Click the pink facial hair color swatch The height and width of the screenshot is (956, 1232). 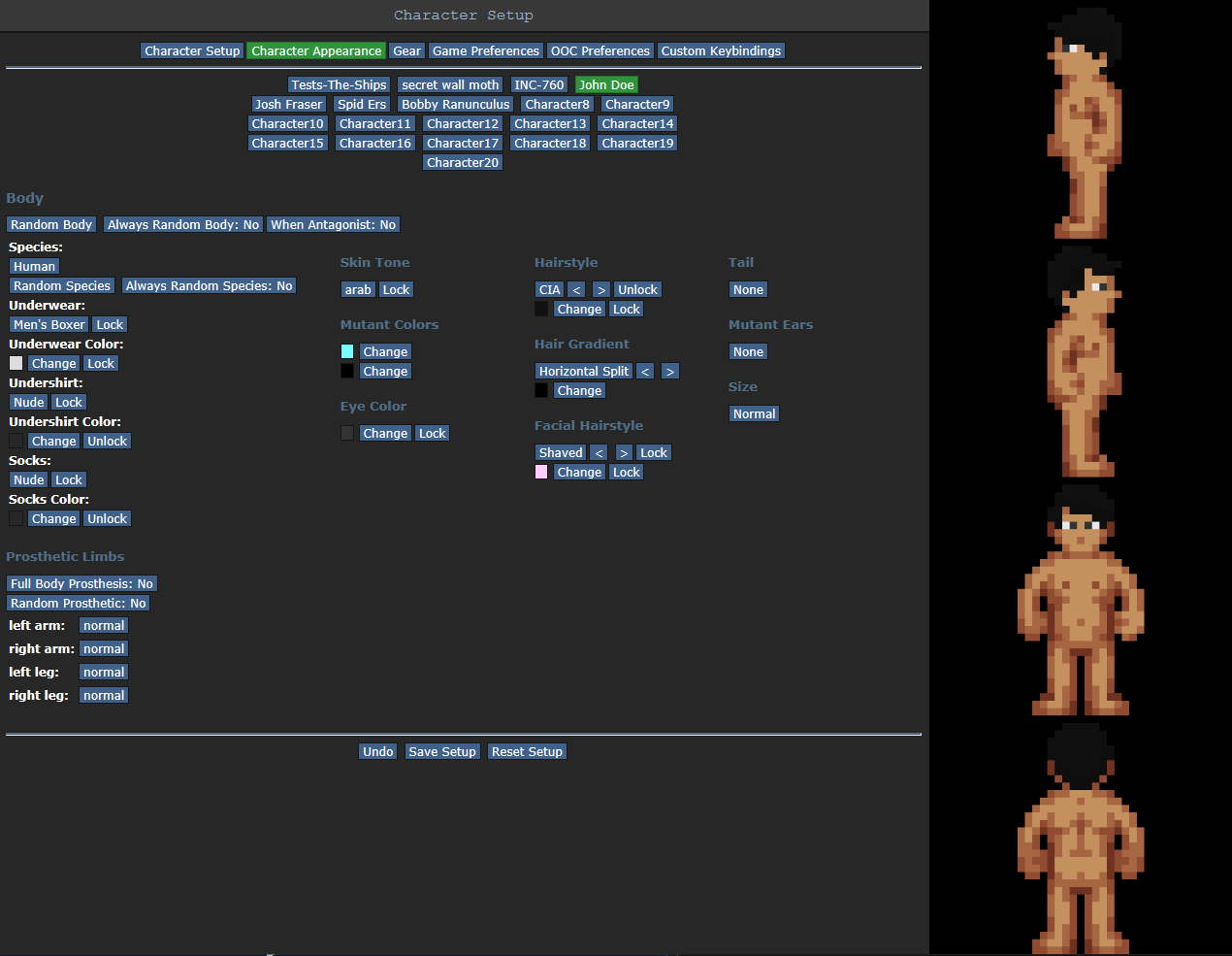pyautogui.click(x=541, y=473)
